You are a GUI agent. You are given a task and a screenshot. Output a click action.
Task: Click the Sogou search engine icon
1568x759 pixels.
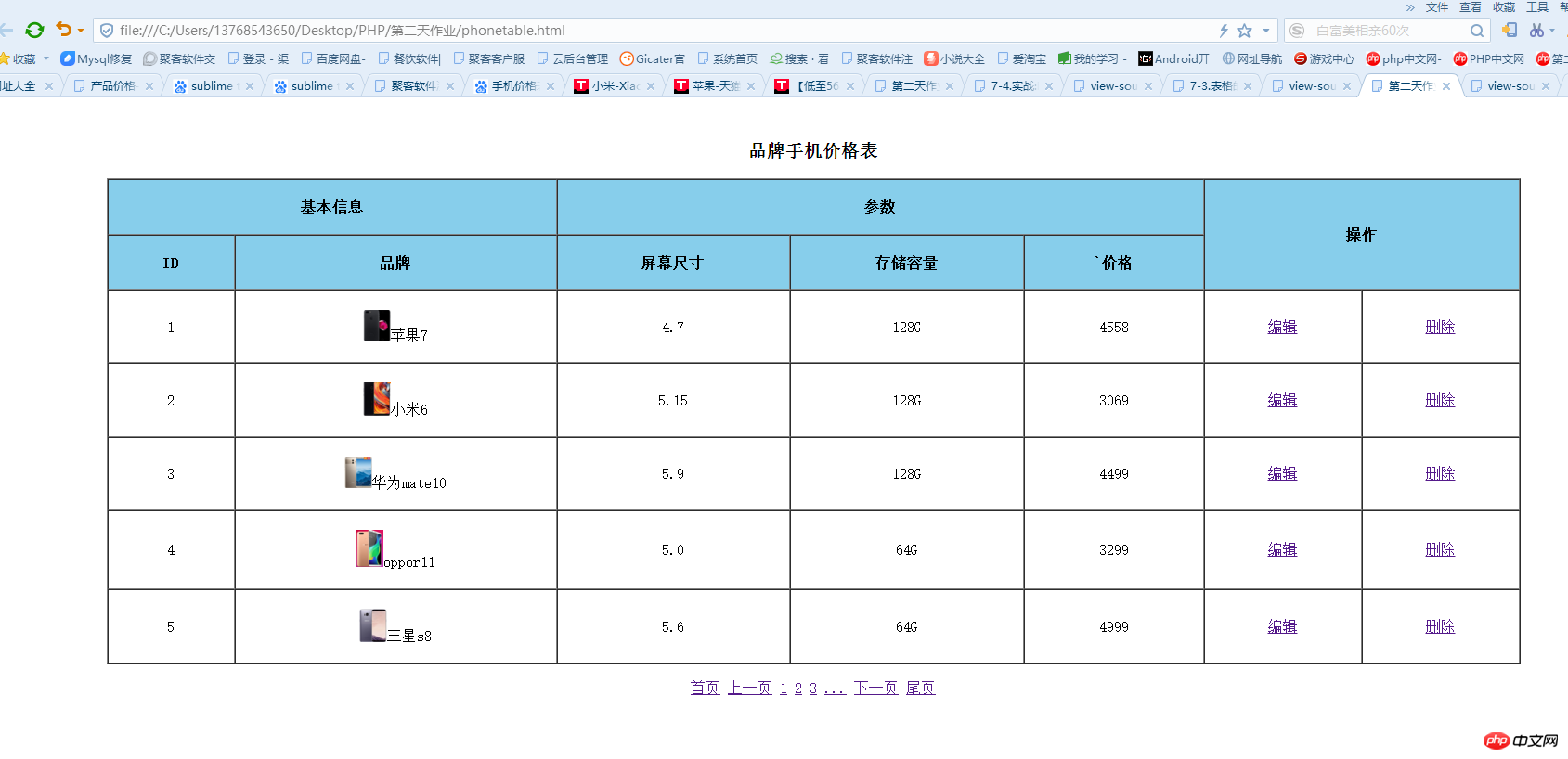click(x=1297, y=31)
